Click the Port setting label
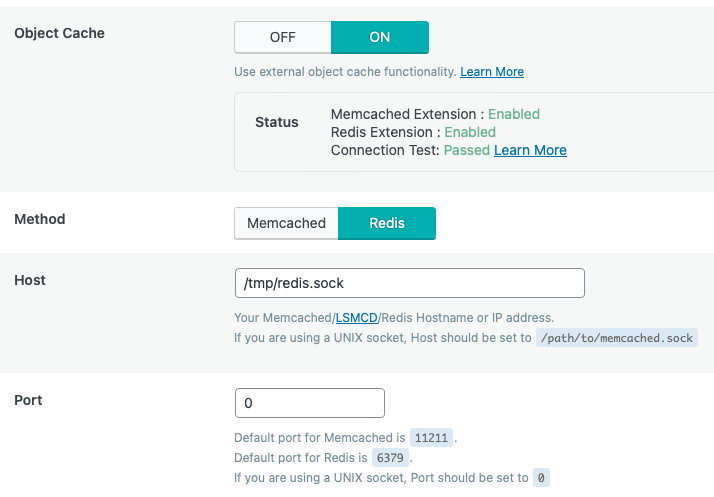714x497 pixels. [x=28, y=400]
